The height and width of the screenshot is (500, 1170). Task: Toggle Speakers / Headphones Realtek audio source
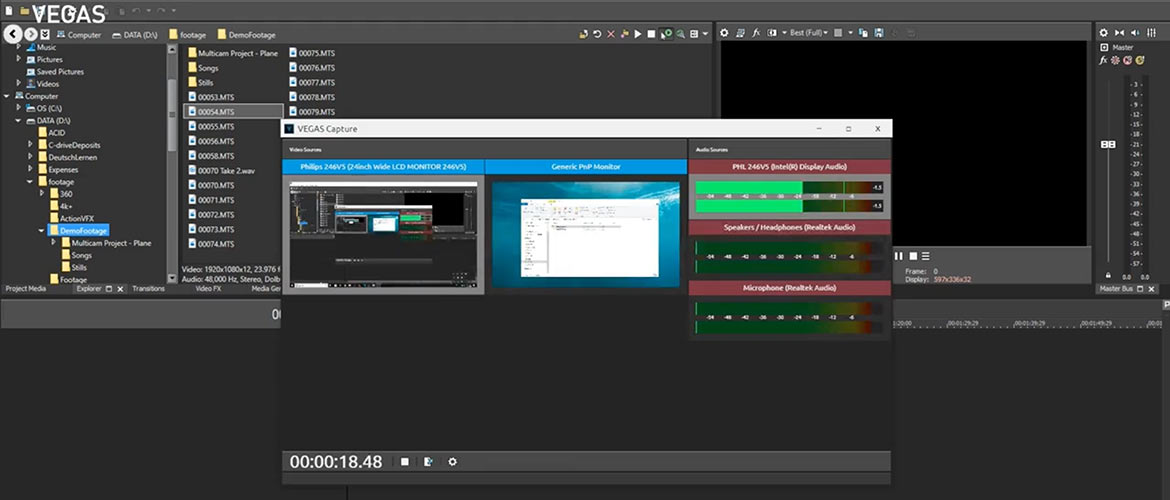pyautogui.click(x=789, y=227)
